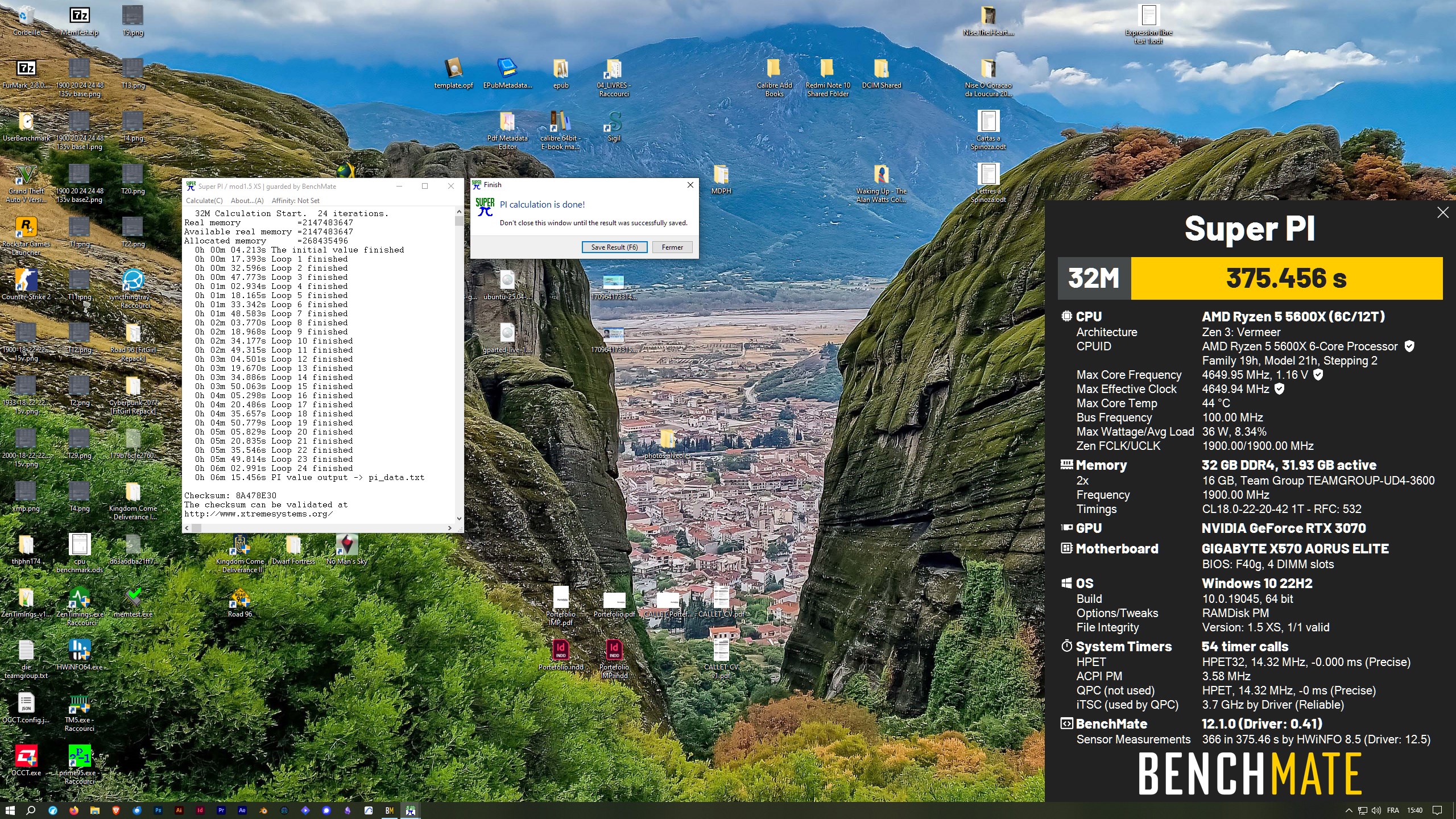Click the Fermer button in Finish dialog
1456x819 pixels.
672,247
